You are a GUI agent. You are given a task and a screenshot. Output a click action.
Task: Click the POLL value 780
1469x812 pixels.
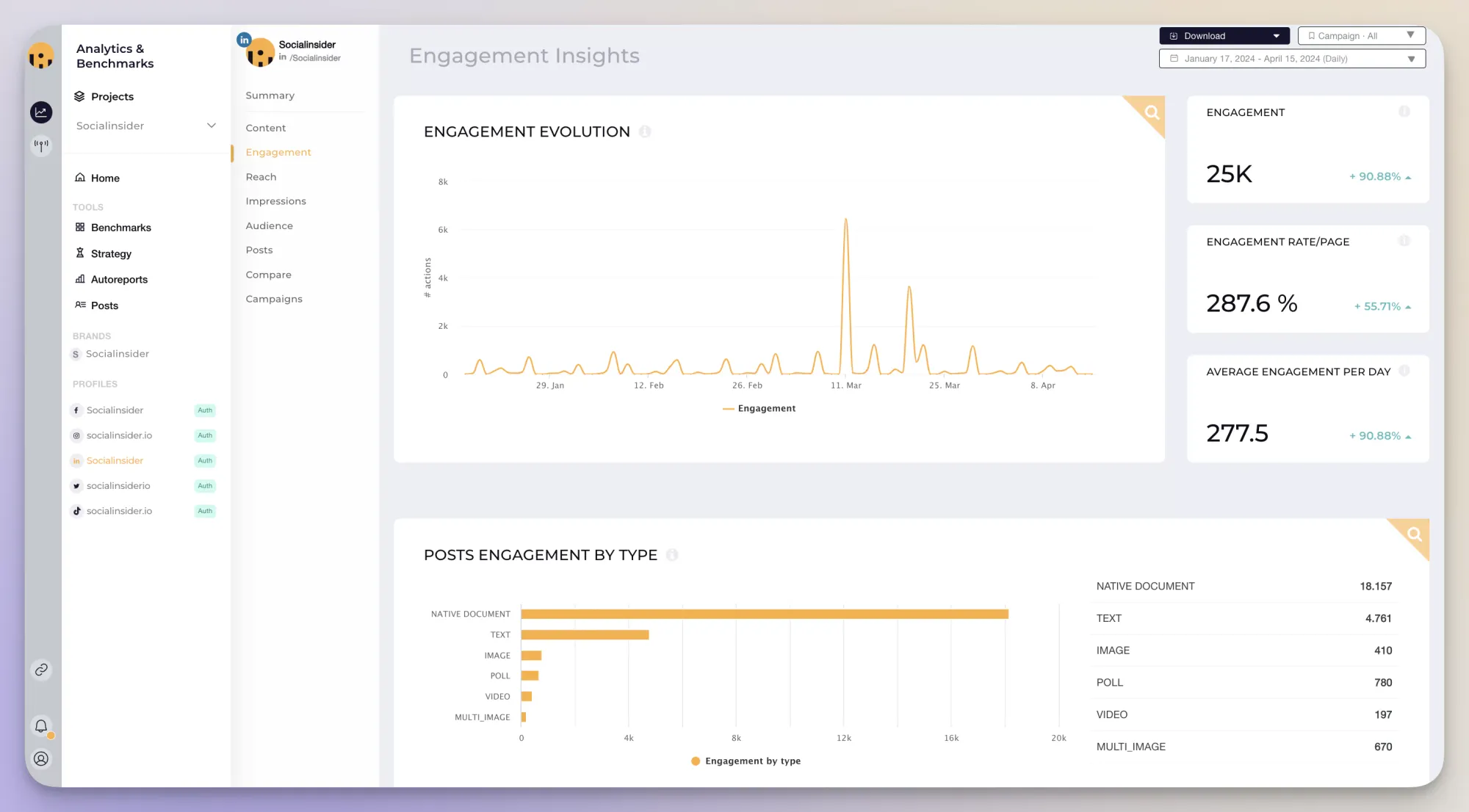(x=1383, y=682)
